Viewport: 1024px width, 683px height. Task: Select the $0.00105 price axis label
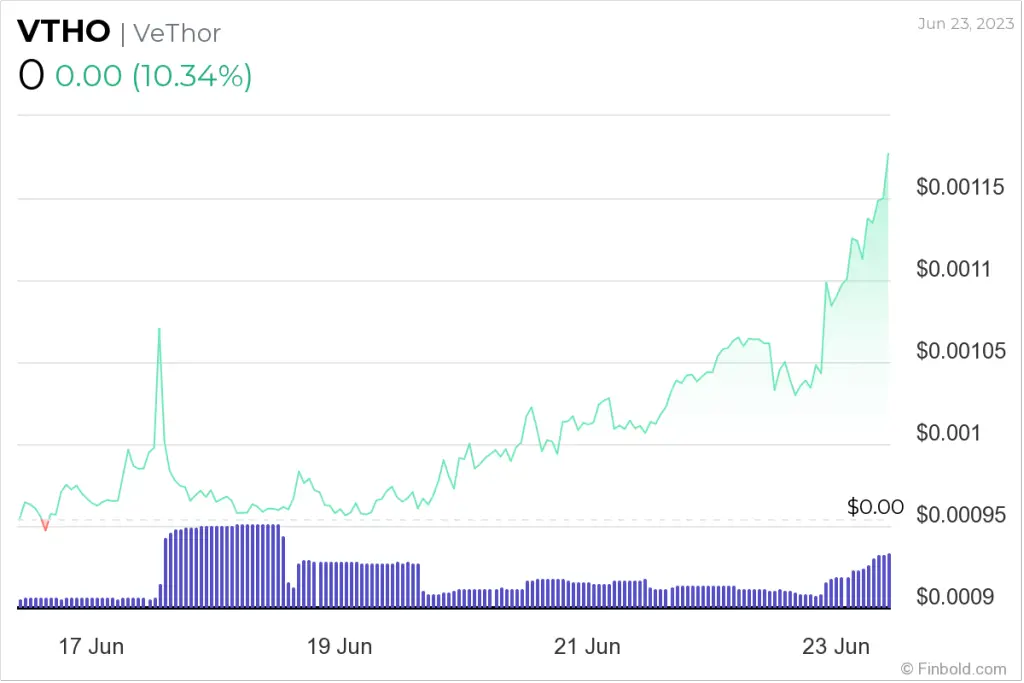[958, 351]
